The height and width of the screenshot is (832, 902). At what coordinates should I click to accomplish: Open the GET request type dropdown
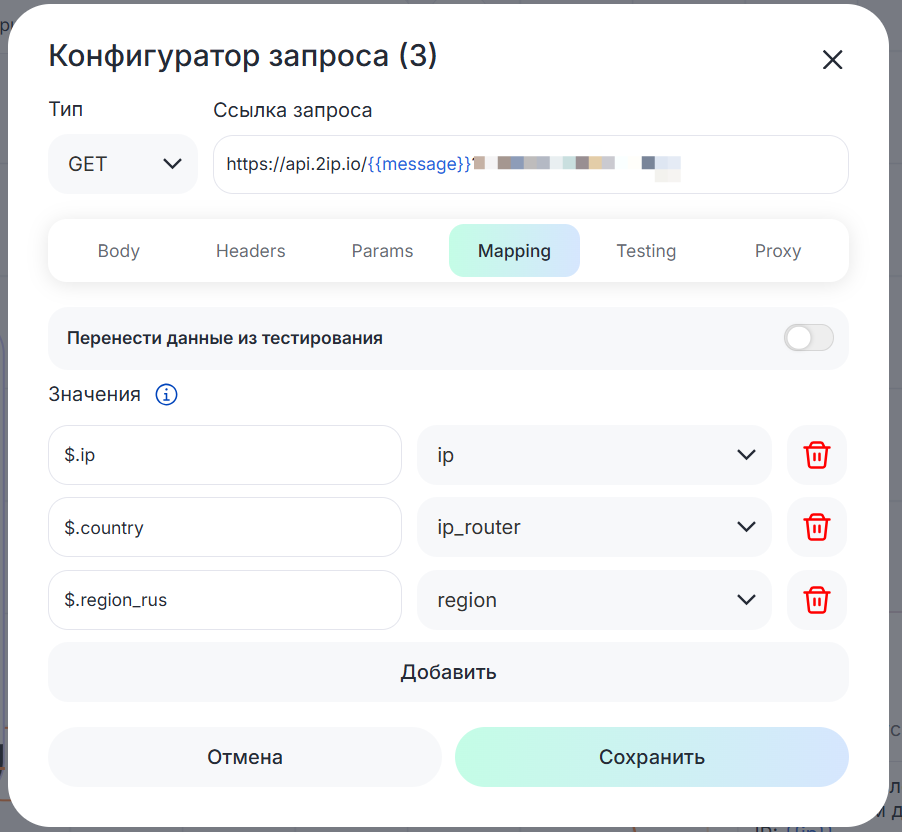point(123,164)
